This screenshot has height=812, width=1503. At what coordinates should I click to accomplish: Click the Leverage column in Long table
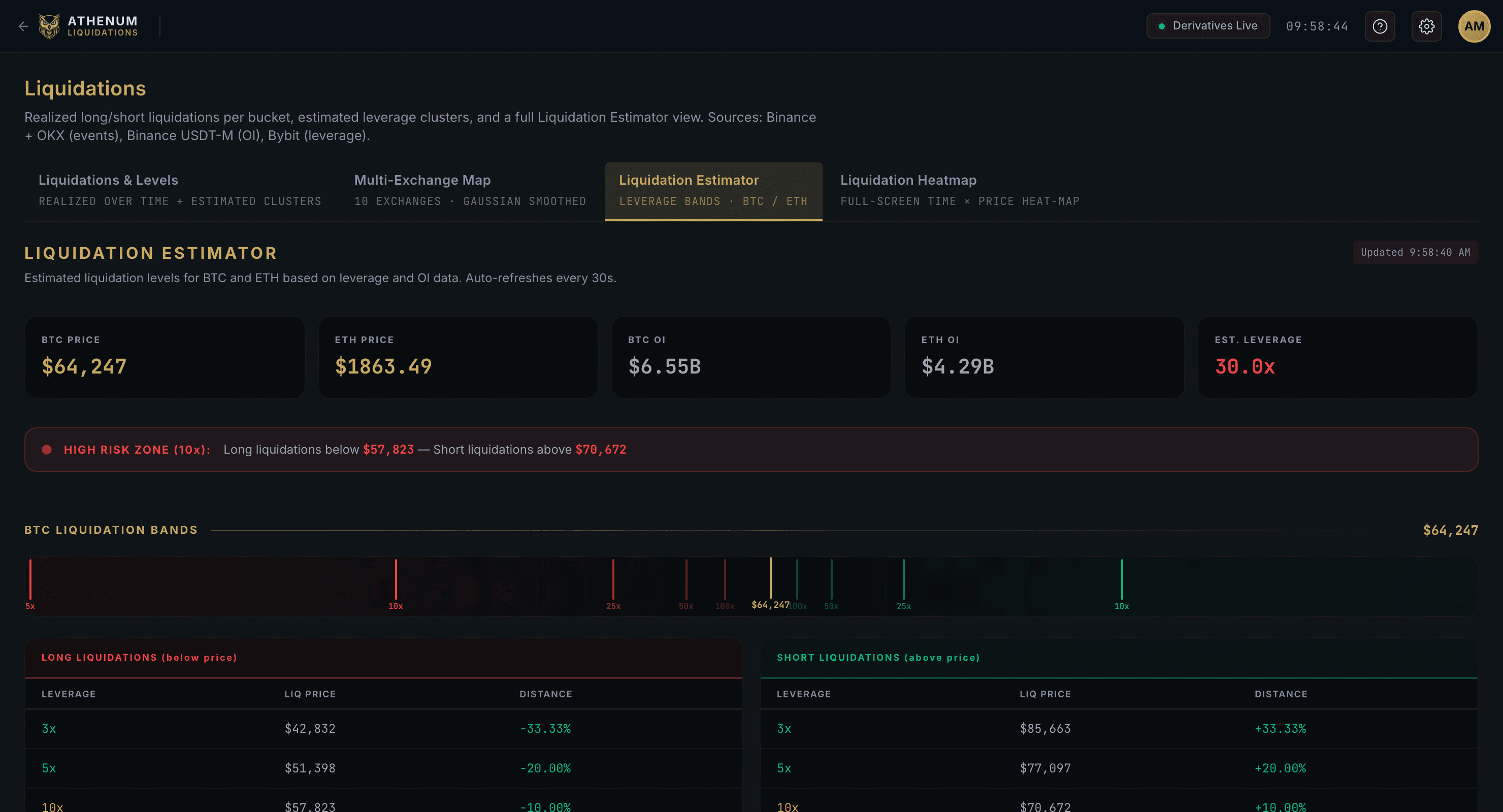pos(69,694)
